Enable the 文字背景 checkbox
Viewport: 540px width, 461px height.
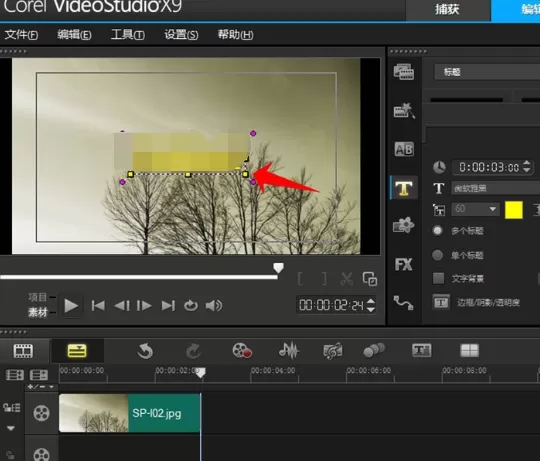click(x=438, y=278)
